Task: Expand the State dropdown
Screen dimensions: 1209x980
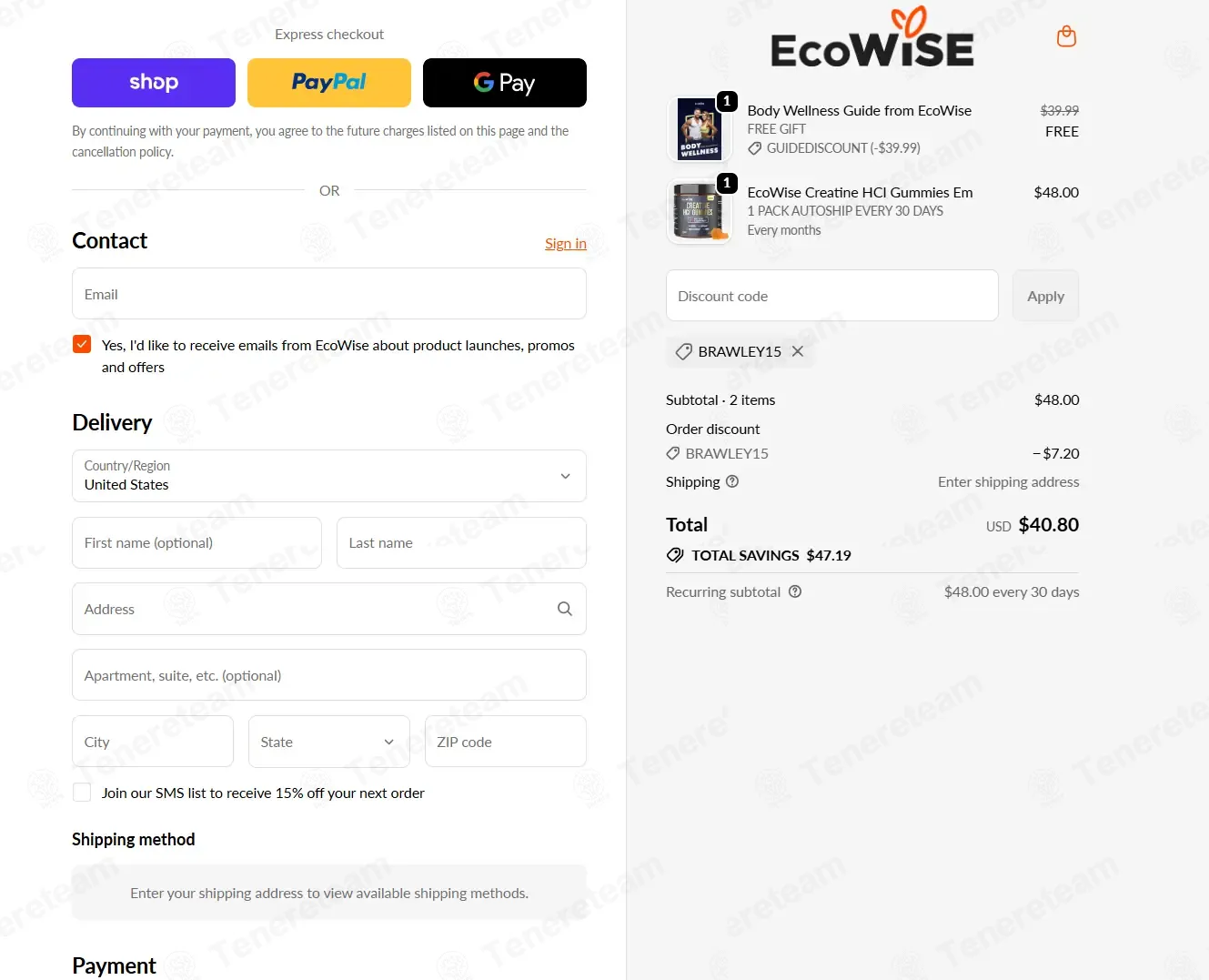Action: (x=329, y=742)
